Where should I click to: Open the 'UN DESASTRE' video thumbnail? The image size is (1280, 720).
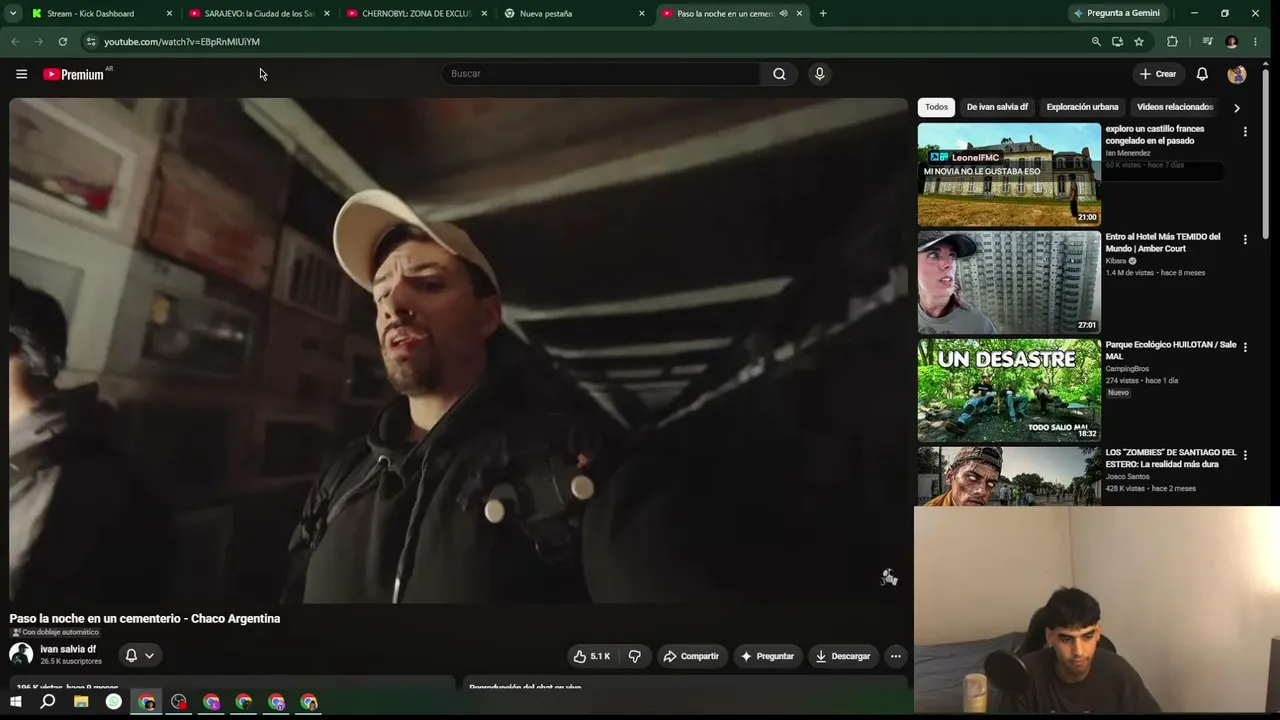[1009, 390]
